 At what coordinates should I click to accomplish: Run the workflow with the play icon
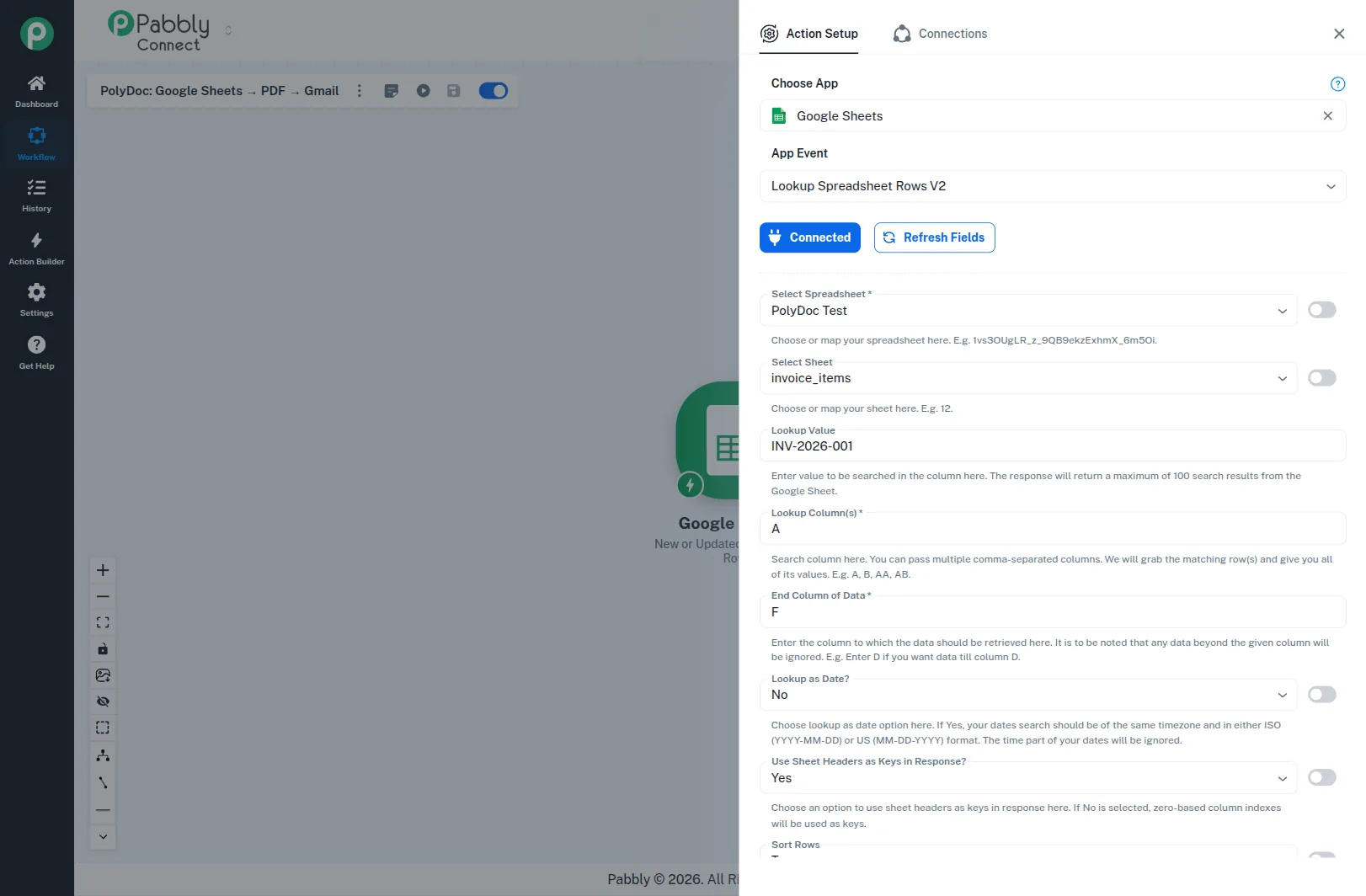424,91
